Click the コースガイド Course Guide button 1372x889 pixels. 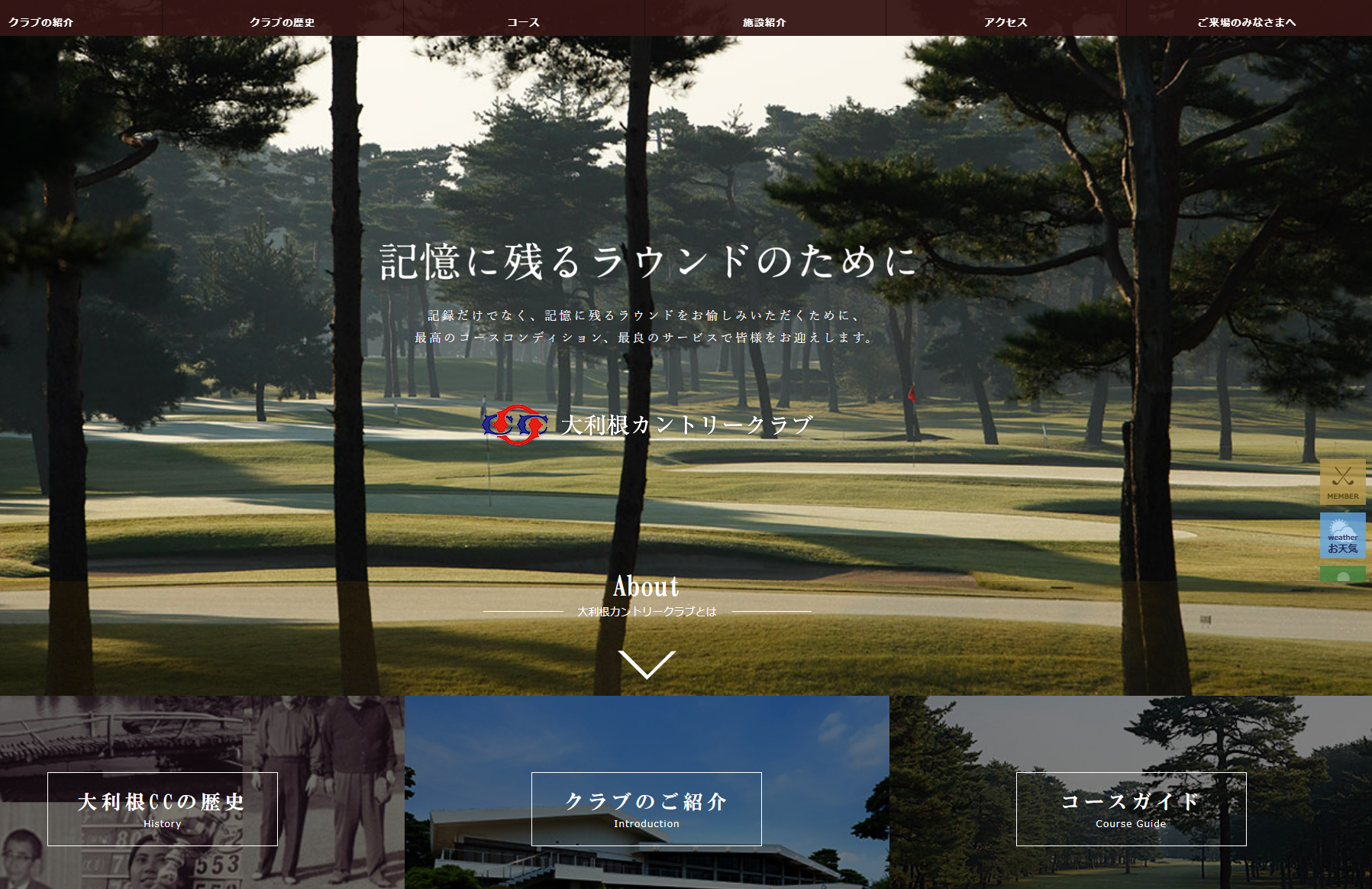pyautogui.click(x=1131, y=809)
